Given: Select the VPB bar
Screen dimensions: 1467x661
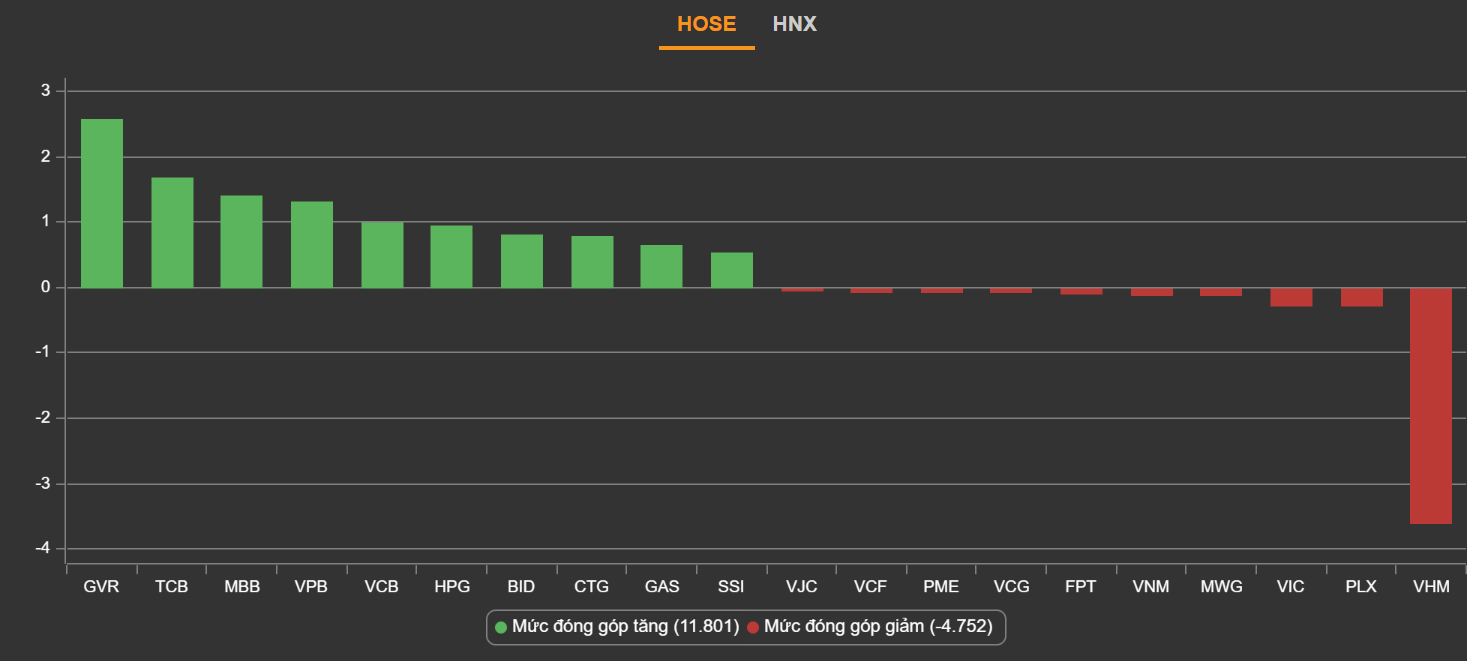Looking at the screenshot, I should click(312, 245).
